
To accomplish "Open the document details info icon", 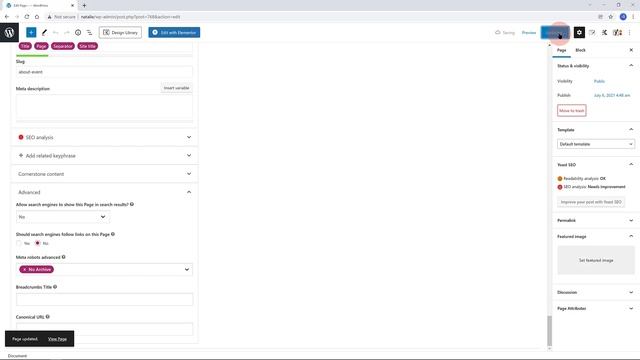I will click(78, 32).
